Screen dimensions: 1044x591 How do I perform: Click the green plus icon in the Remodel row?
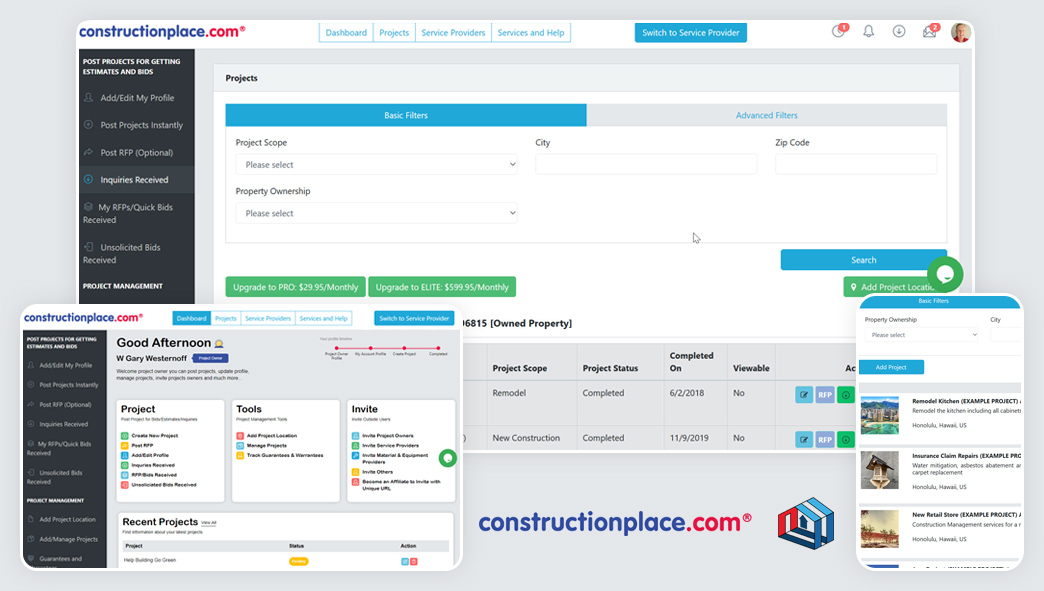pyautogui.click(x=846, y=395)
